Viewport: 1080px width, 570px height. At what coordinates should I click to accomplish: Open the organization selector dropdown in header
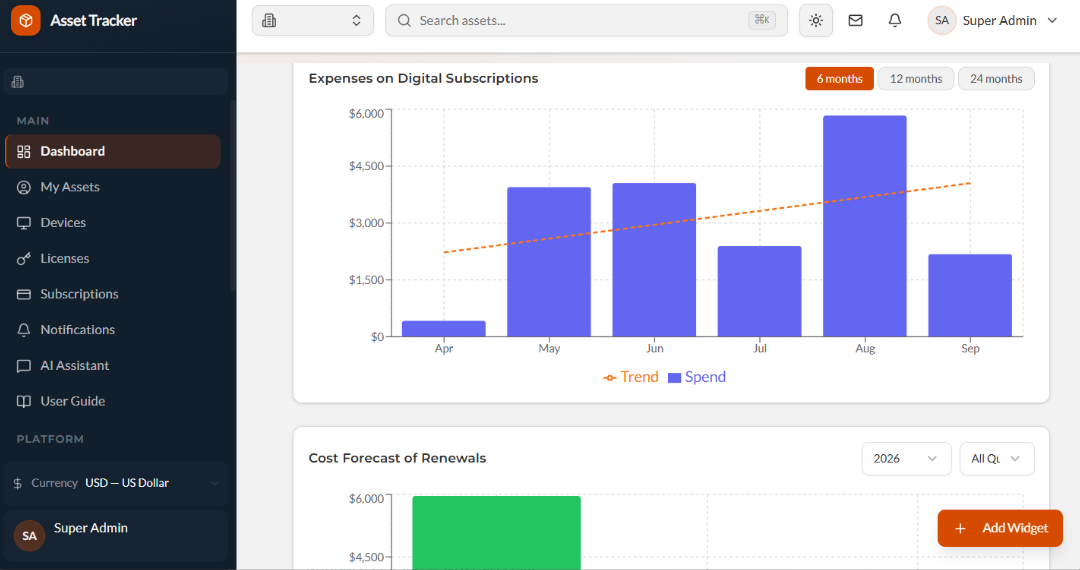(x=313, y=21)
